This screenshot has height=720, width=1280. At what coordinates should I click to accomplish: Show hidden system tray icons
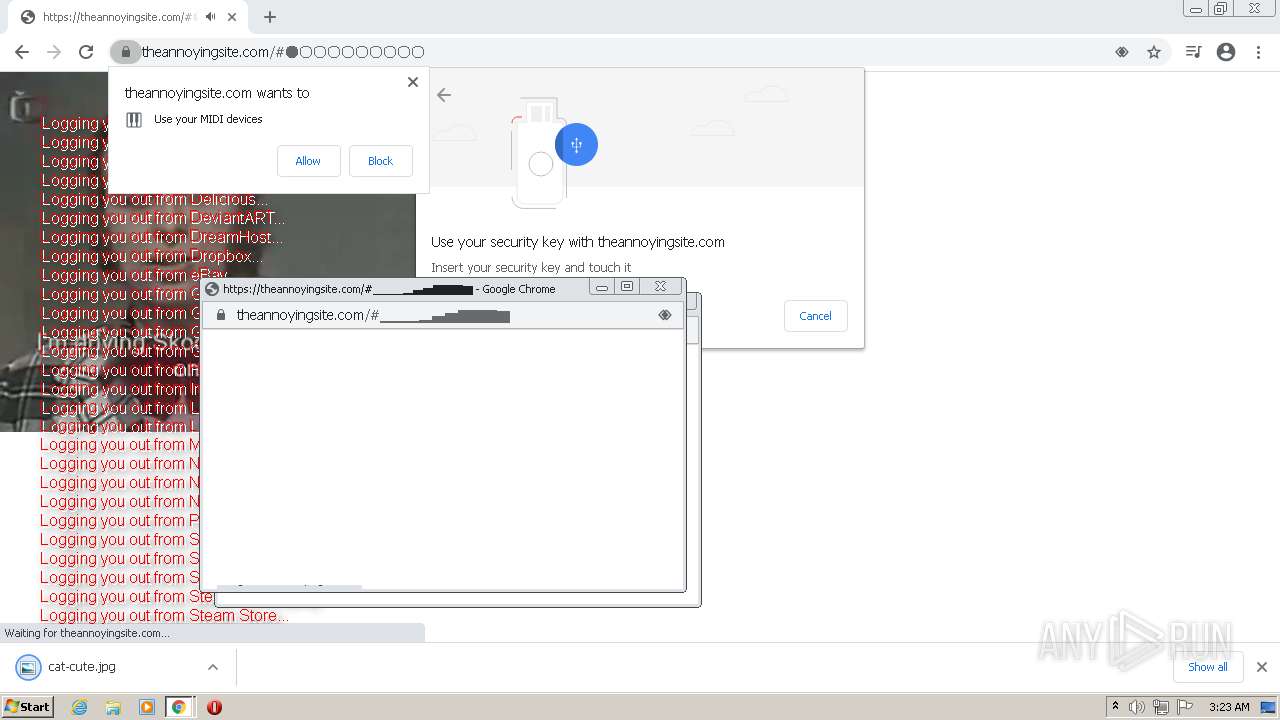pos(1115,707)
